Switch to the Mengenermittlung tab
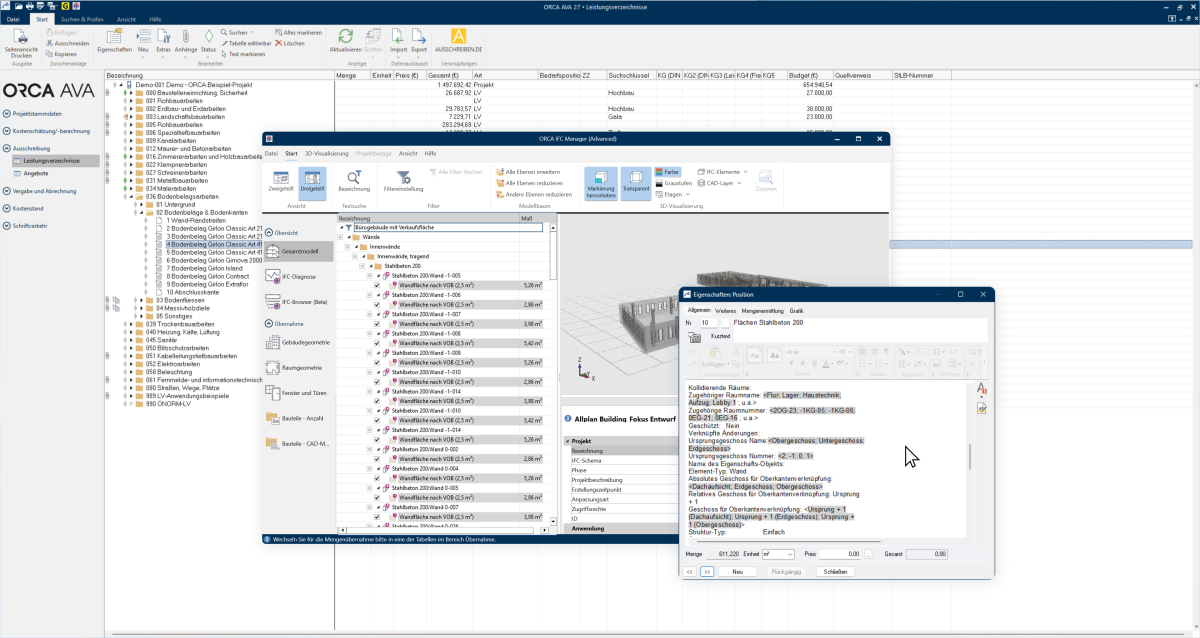 (x=762, y=311)
